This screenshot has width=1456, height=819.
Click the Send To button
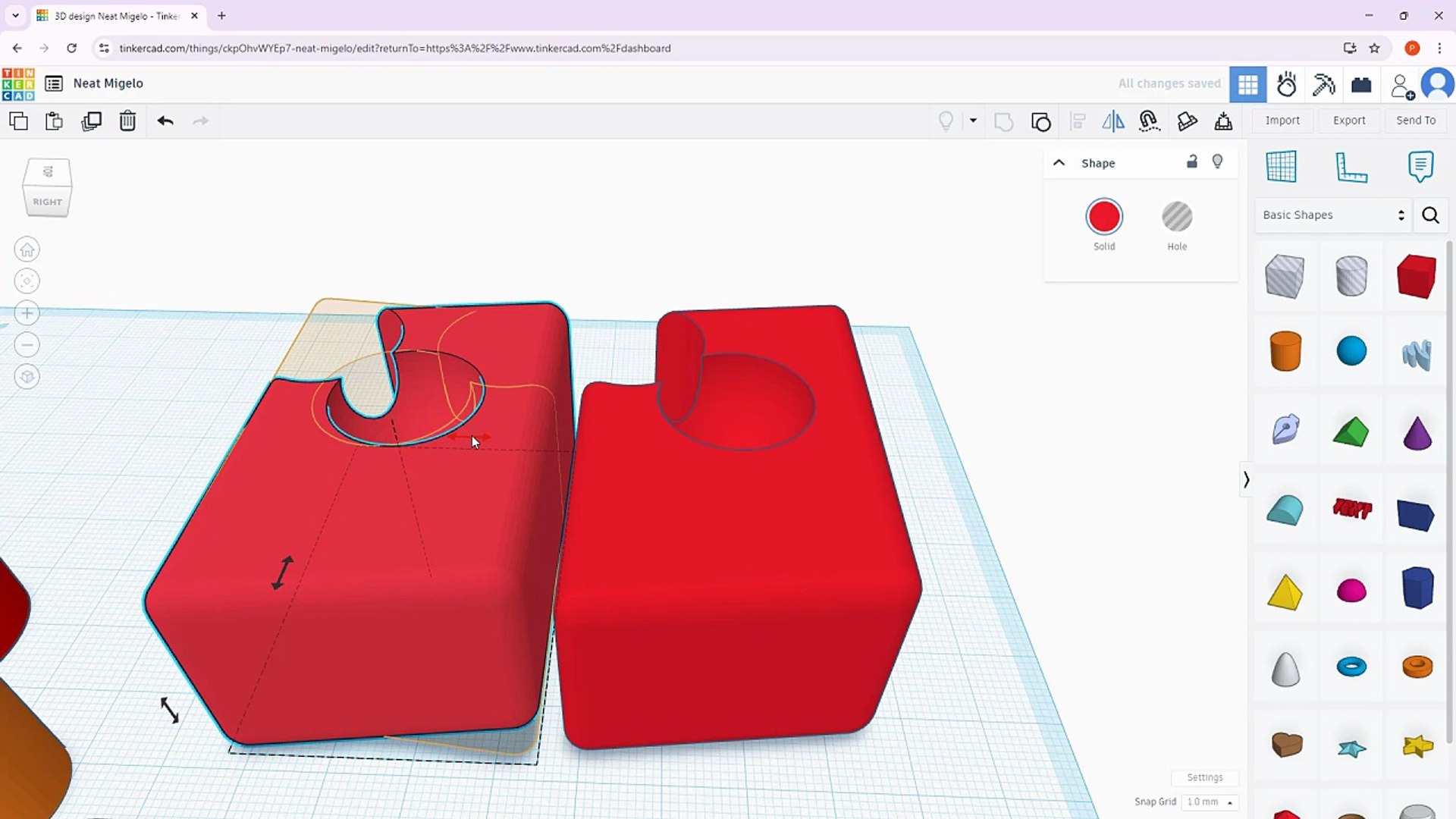tap(1416, 121)
